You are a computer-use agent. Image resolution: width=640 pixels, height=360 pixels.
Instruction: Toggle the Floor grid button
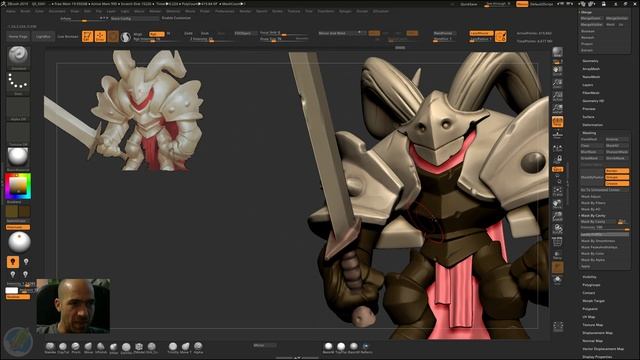(x=558, y=133)
